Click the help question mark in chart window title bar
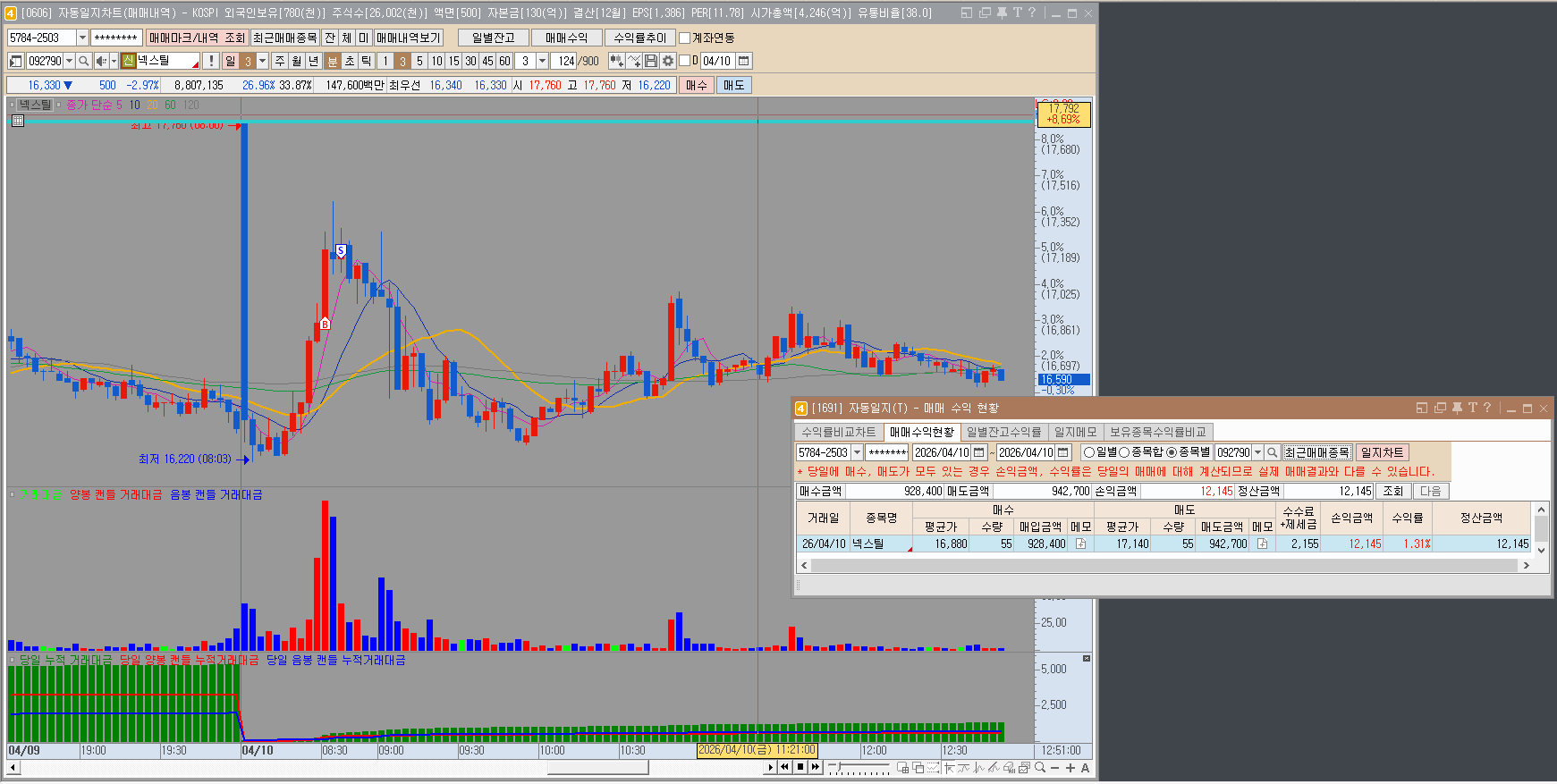Viewport: 1557px width, 784px height. 1032,13
